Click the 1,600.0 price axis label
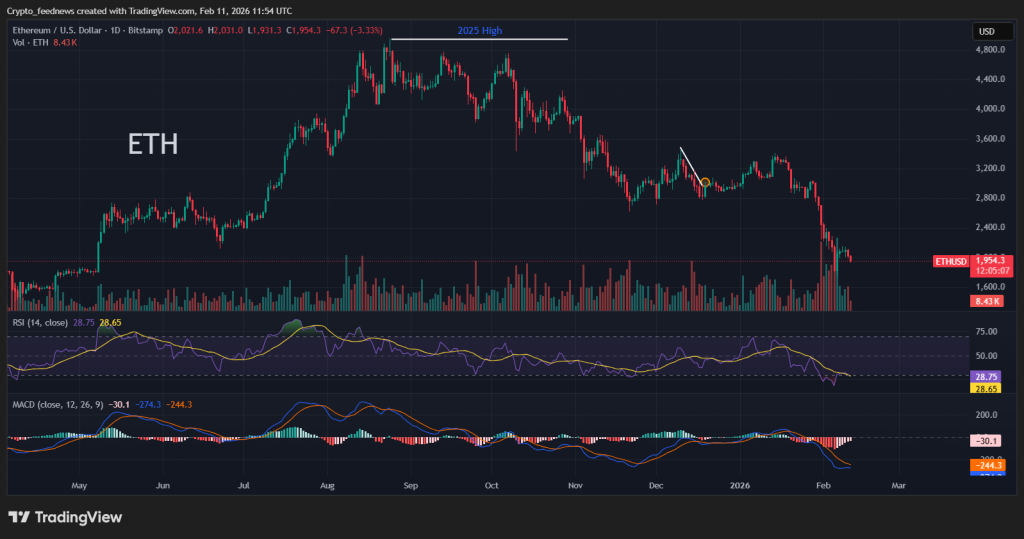Screen dimensions: 1024x539 point(990,287)
